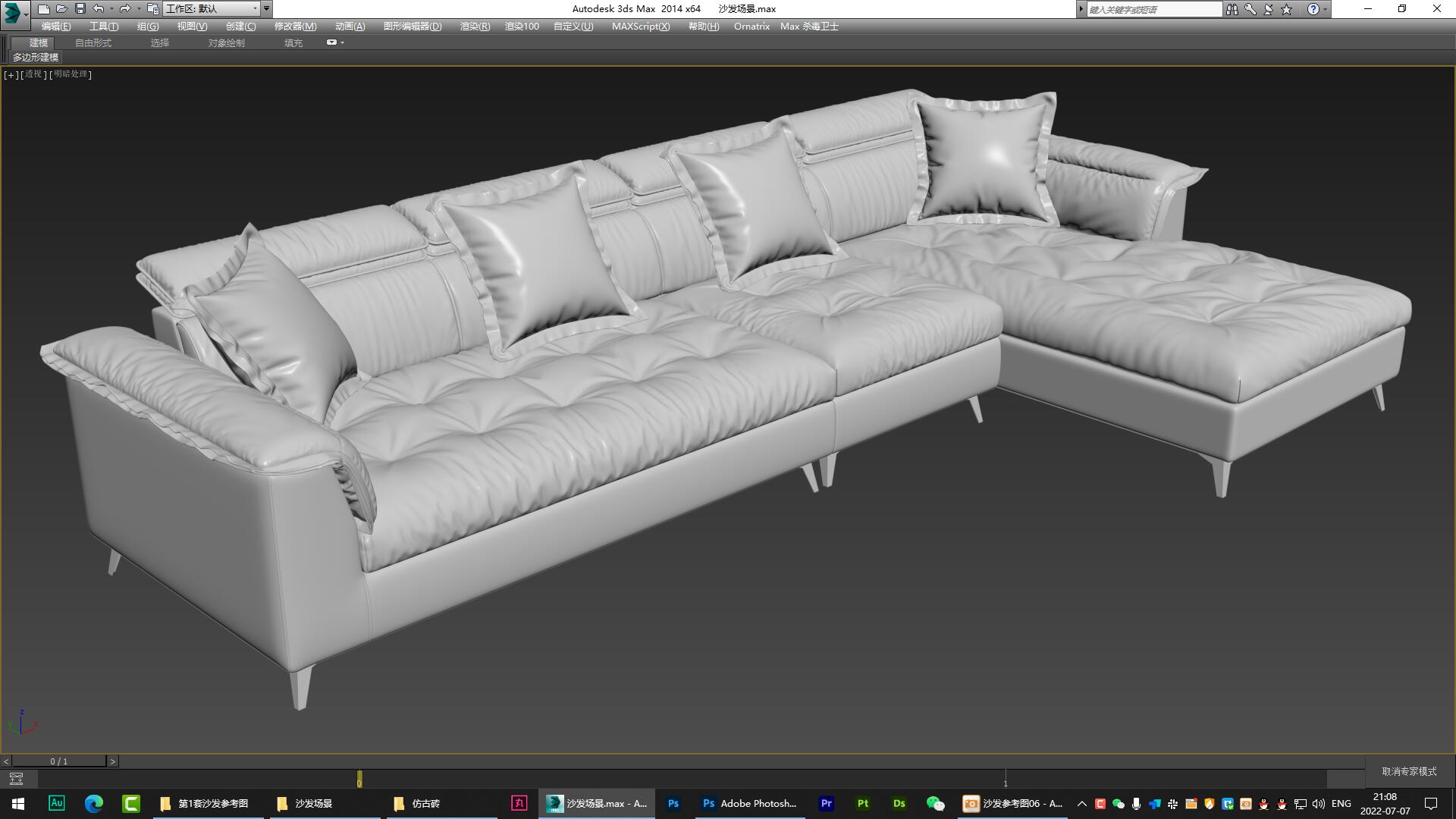Open a file using the Open folder icon
Viewport: 1456px width, 819px height.
coord(61,8)
